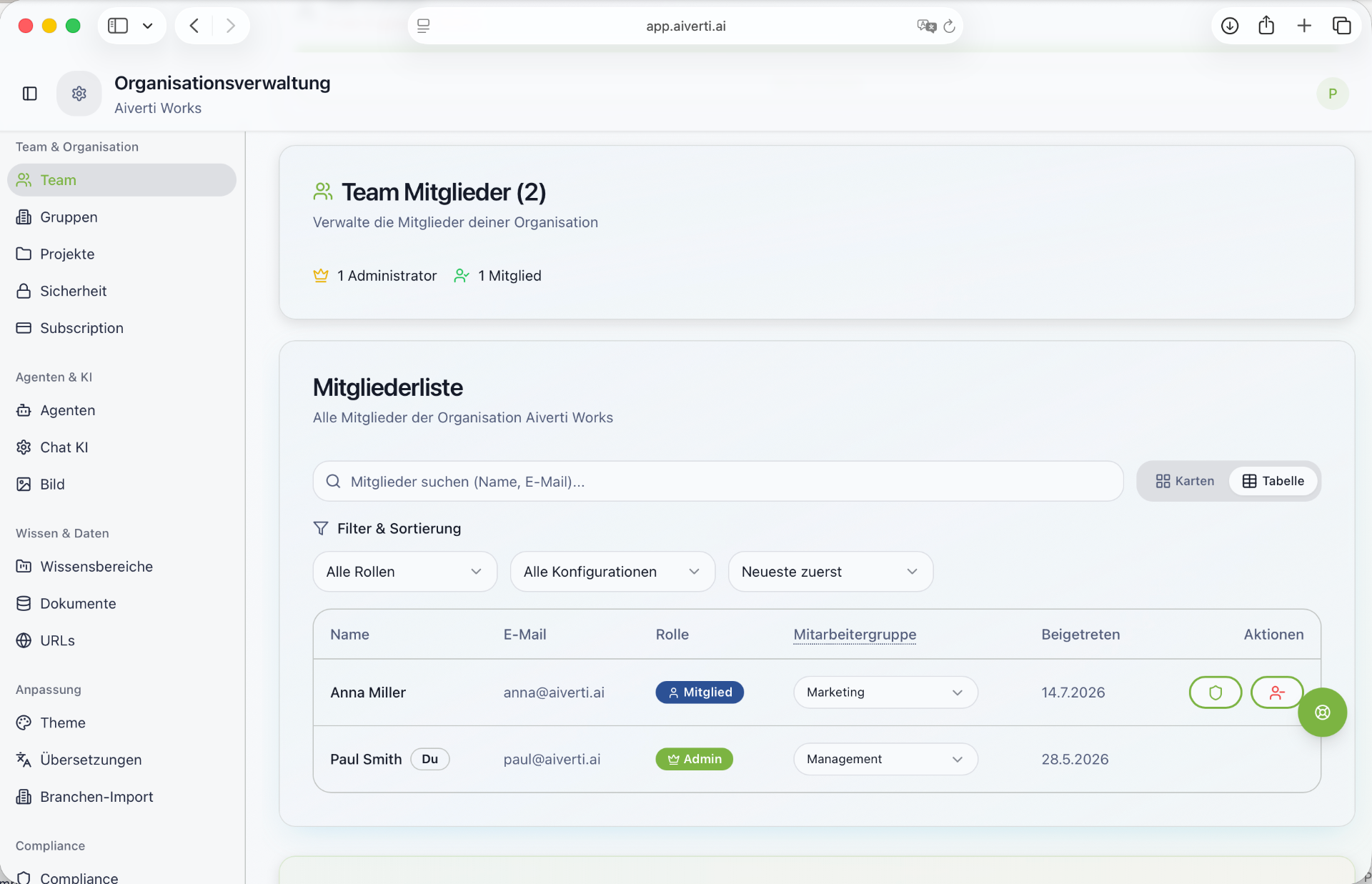The image size is (1372, 884).
Task: Select Team in the sidebar
Action: tap(121, 180)
